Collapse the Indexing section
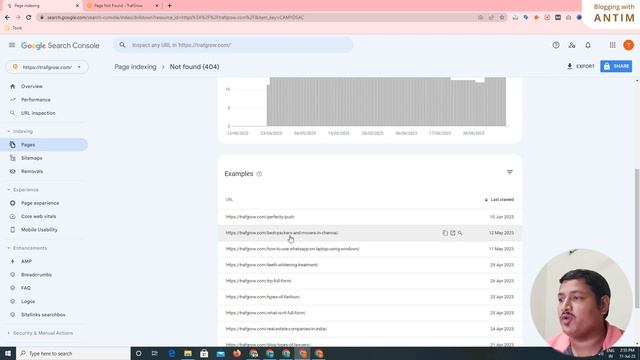640x360 pixels. (x=20, y=131)
